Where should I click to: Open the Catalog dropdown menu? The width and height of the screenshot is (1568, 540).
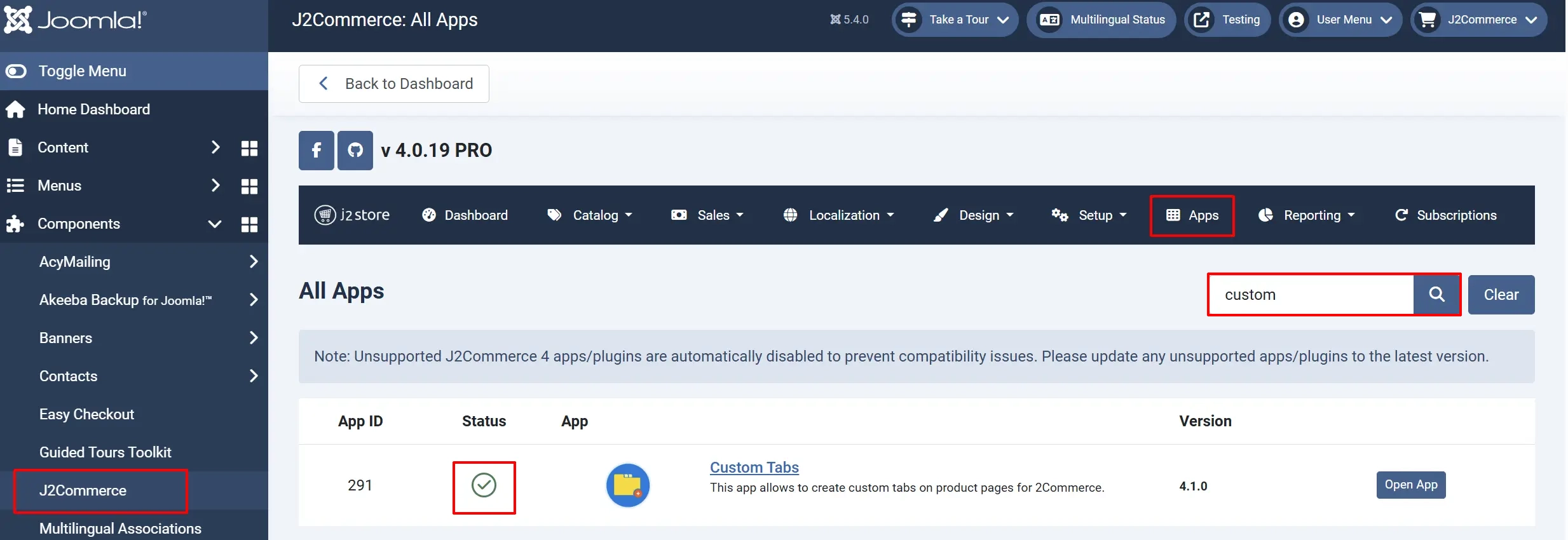tap(590, 215)
